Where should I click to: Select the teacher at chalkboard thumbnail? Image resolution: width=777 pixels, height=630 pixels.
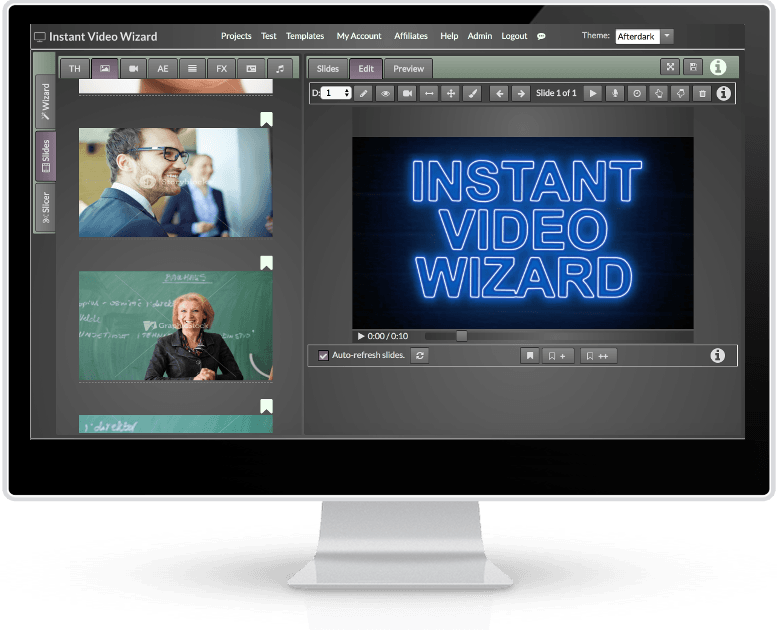pyautogui.click(x=175, y=326)
